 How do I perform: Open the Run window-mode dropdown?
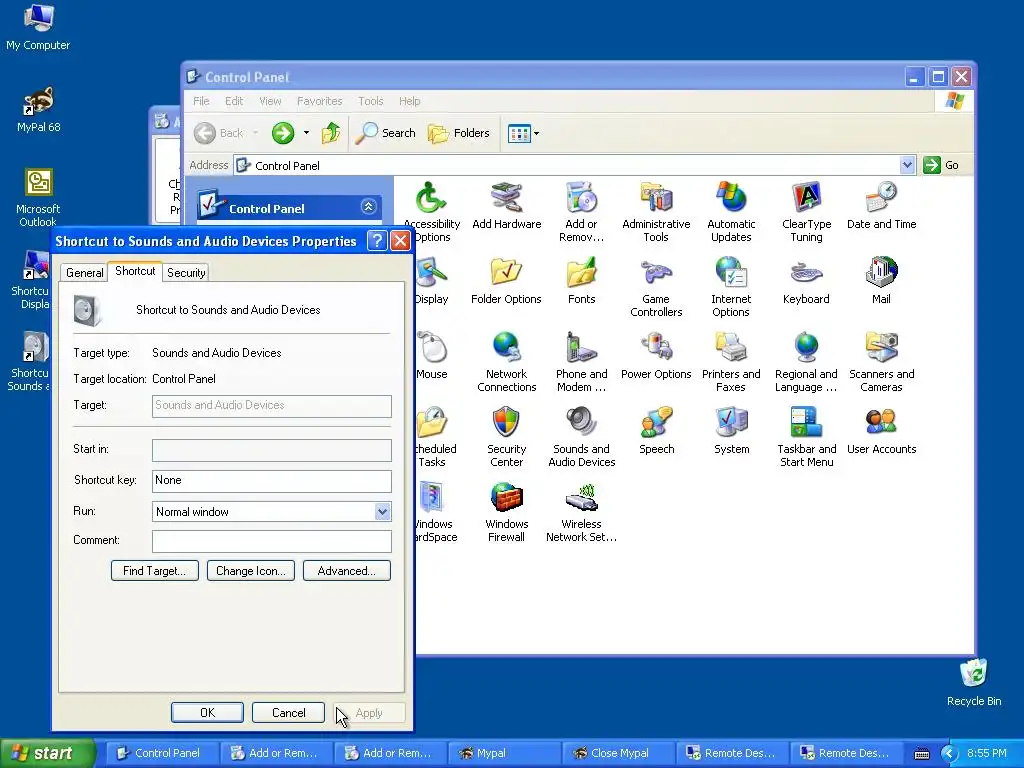383,512
